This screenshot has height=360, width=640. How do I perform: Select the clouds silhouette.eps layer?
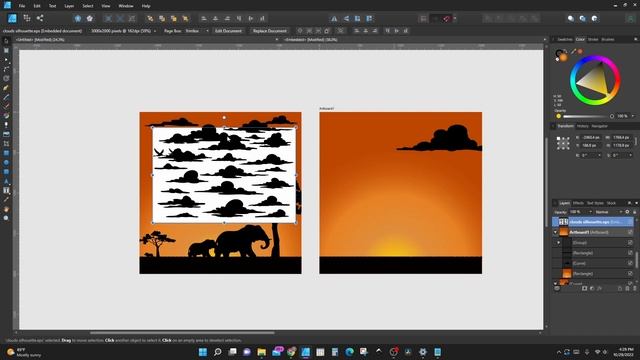tap(593, 222)
